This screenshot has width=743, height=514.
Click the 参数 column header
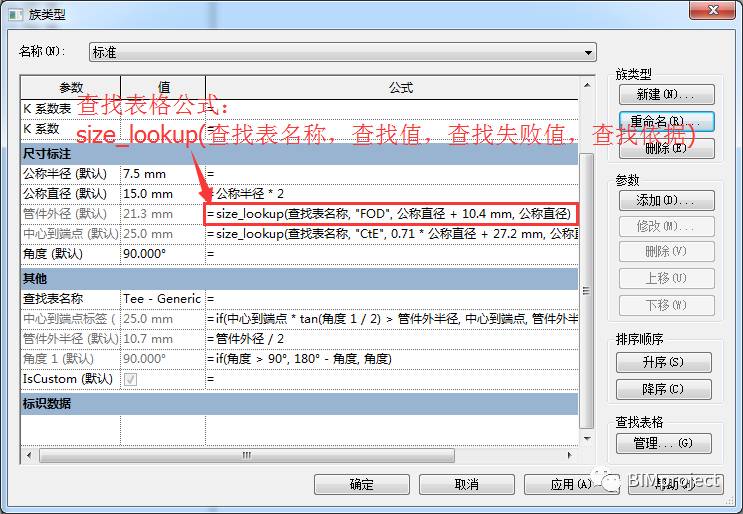pyautogui.click(x=71, y=88)
